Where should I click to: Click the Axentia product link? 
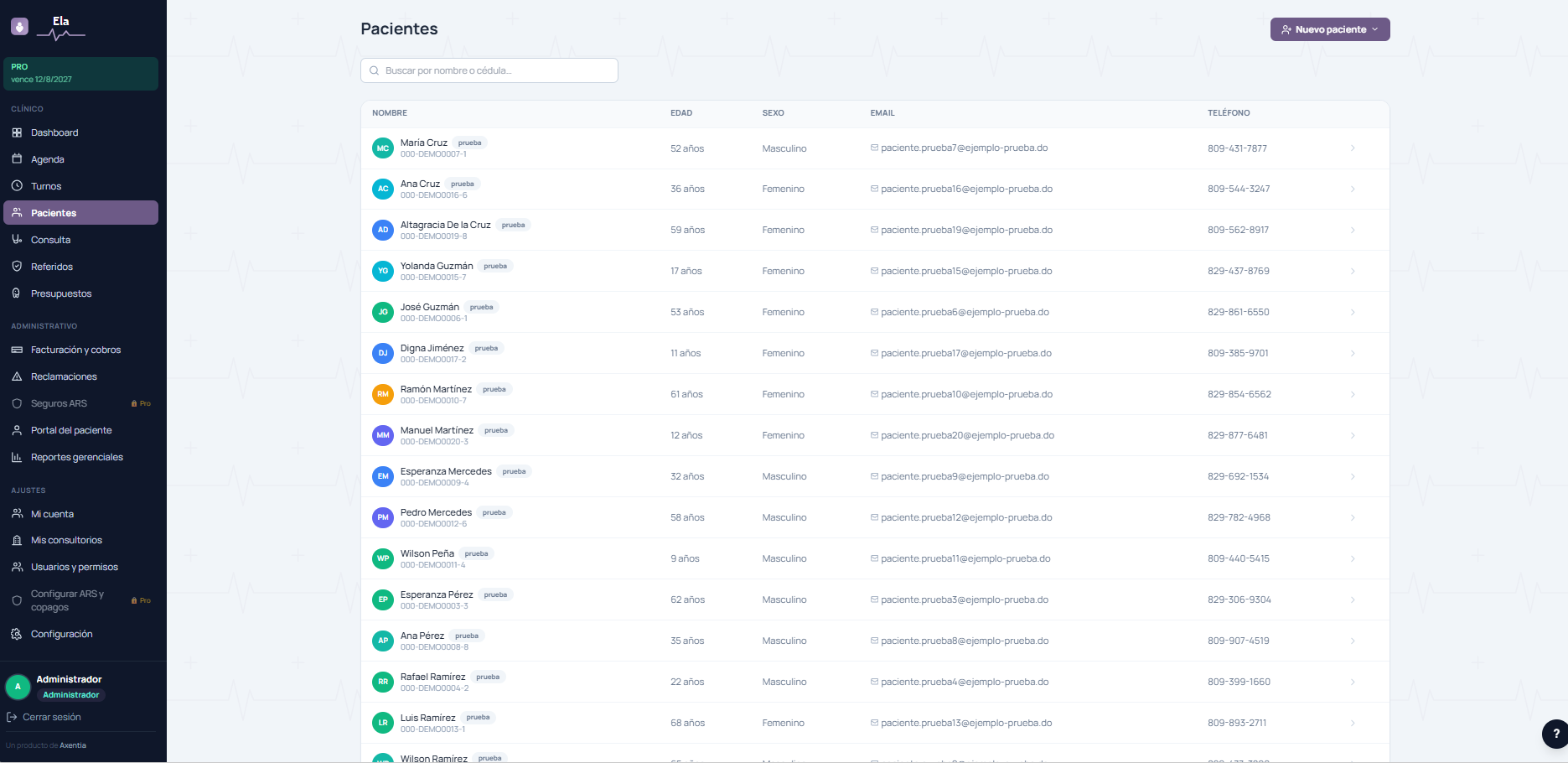(x=73, y=745)
